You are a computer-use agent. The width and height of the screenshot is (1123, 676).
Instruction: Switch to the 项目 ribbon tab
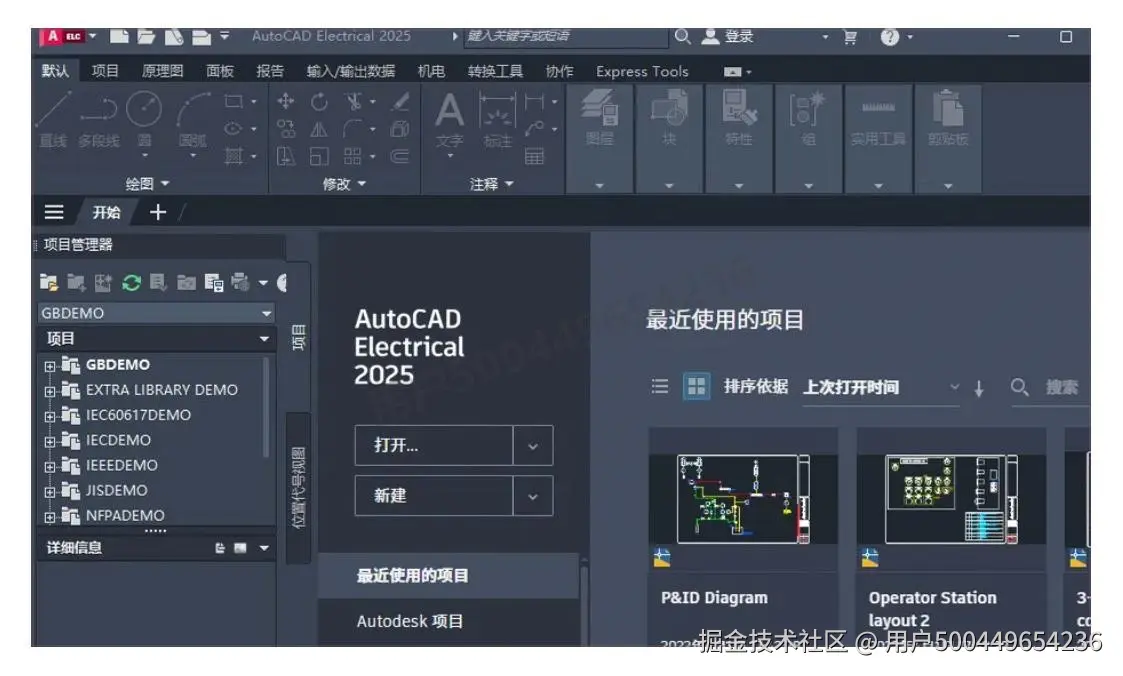[x=105, y=71]
